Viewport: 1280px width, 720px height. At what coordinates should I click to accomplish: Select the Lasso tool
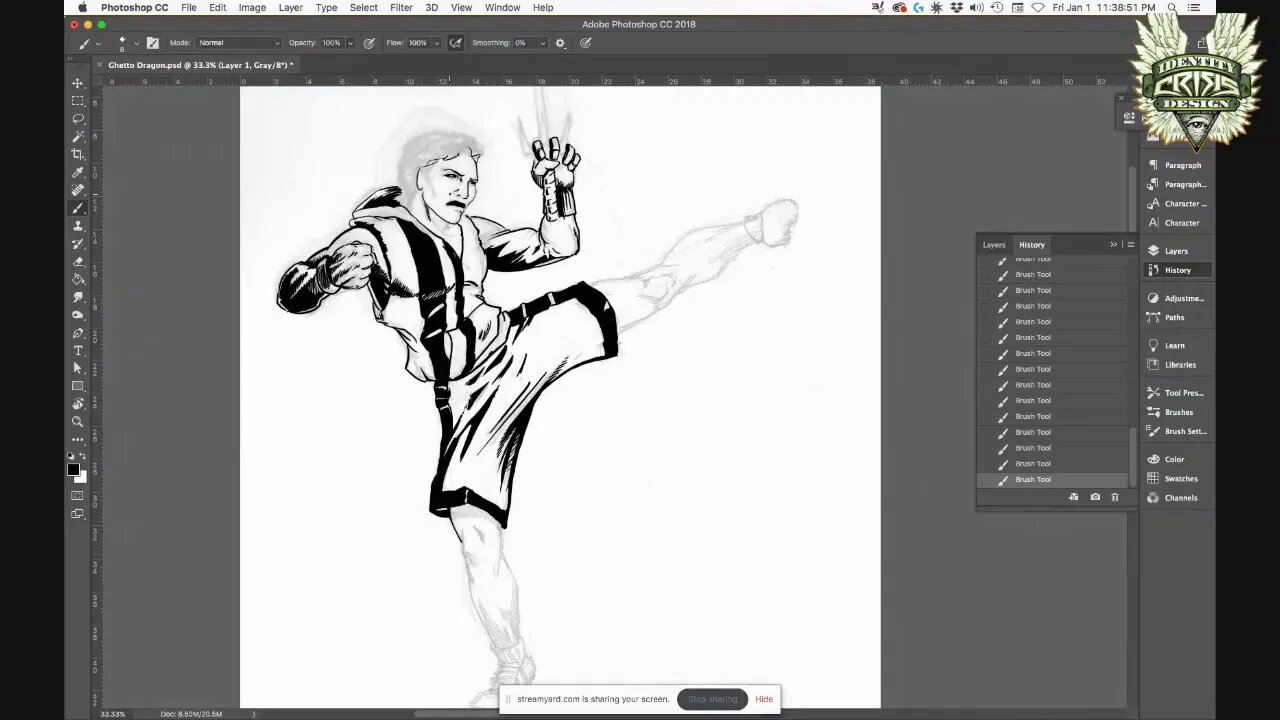coord(78,119)
